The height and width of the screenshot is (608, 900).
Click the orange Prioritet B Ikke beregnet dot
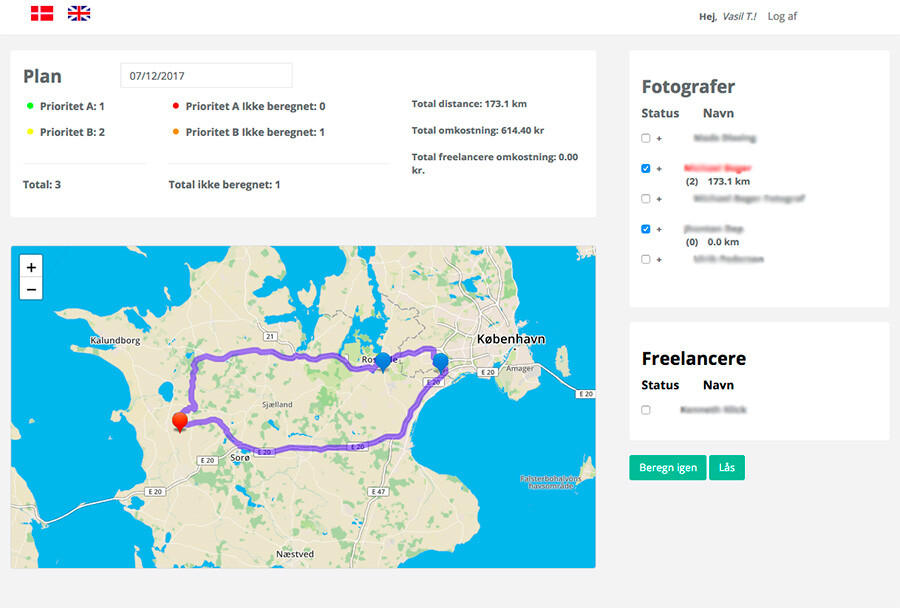click(x=176, y=132)
